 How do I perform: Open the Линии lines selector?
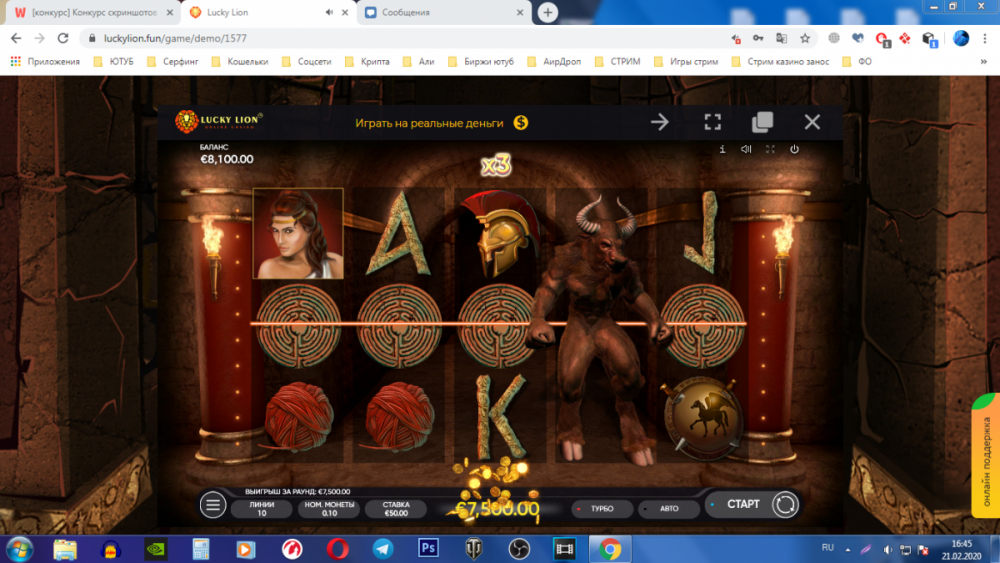[x=261, y=509]
